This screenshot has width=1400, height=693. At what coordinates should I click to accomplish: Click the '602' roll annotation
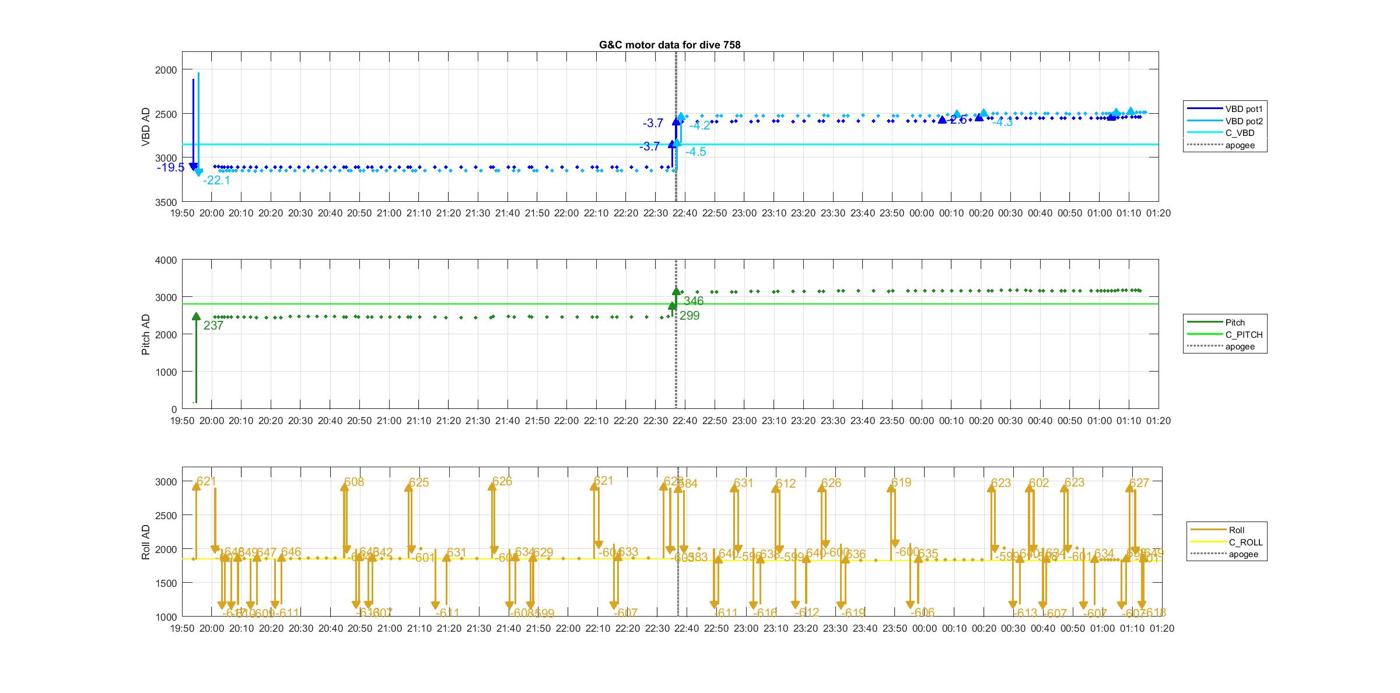(1039, 483)
